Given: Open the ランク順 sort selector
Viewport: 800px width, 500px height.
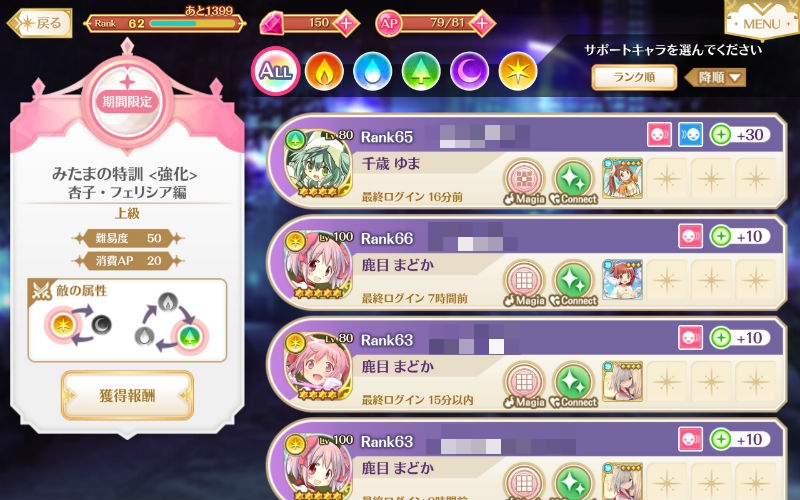Looking at the screenshot, I should coord(634,78).
